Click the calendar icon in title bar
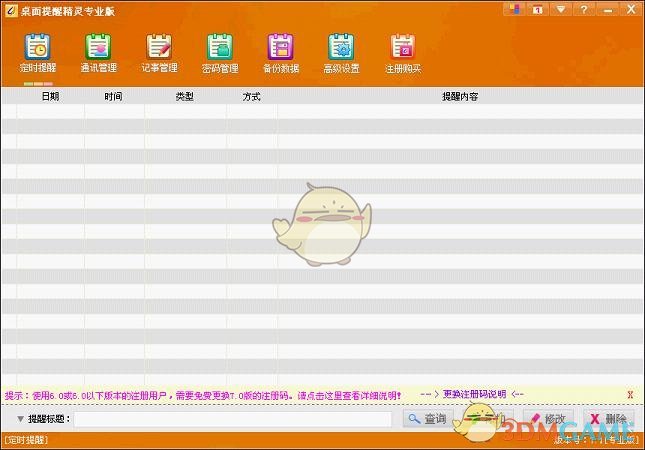 [537, 9]
